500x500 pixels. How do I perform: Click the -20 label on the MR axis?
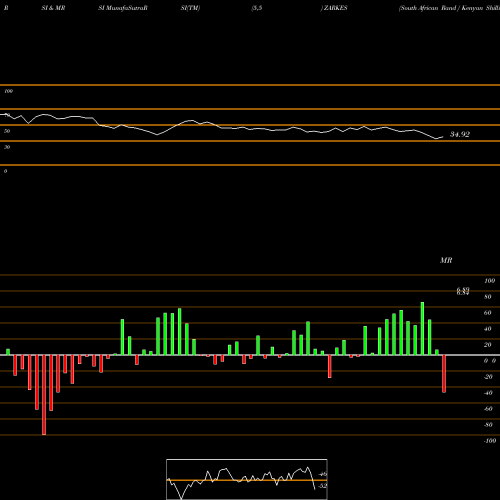point(488,377)
